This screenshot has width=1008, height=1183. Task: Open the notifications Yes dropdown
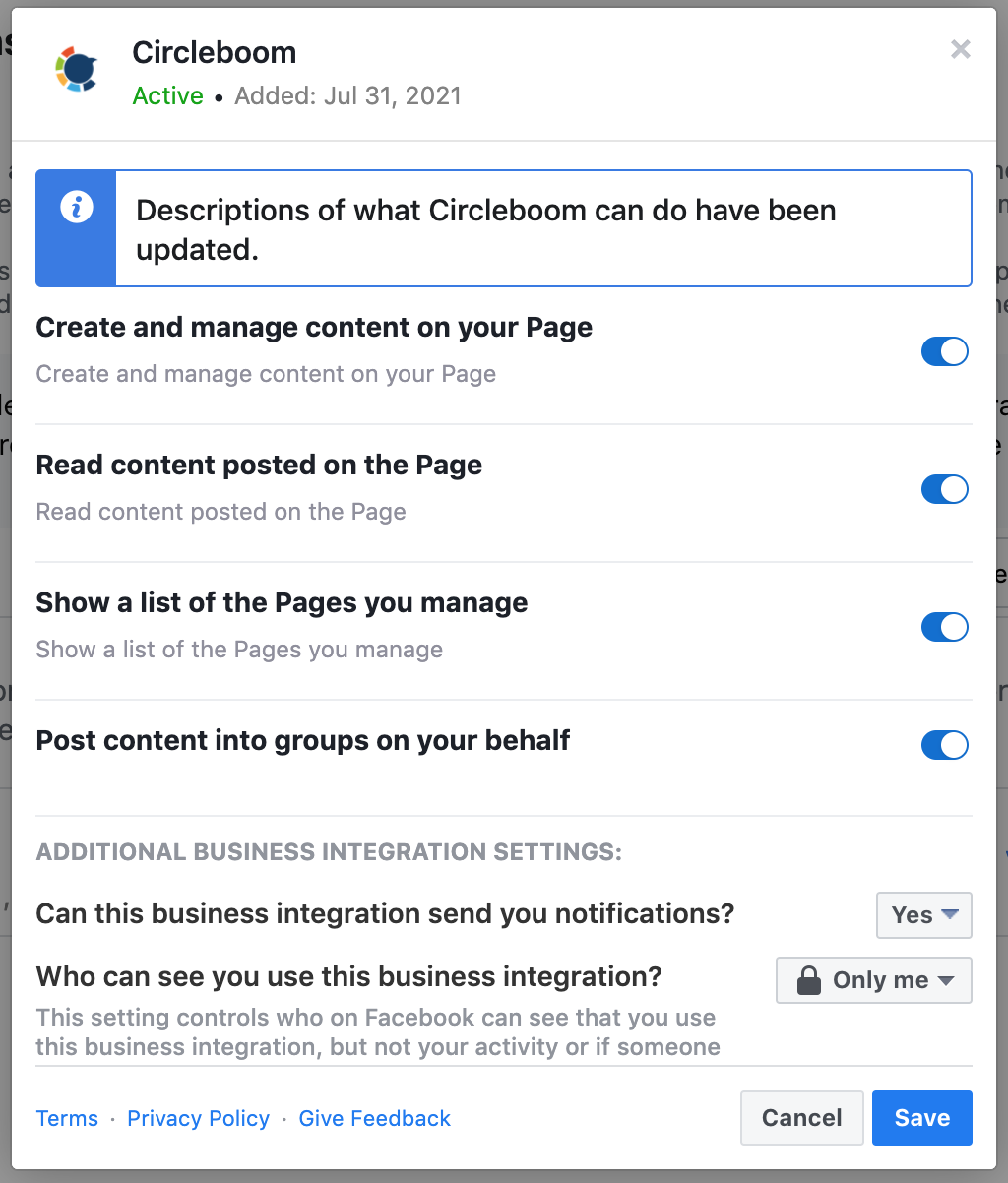click(924, 915)
